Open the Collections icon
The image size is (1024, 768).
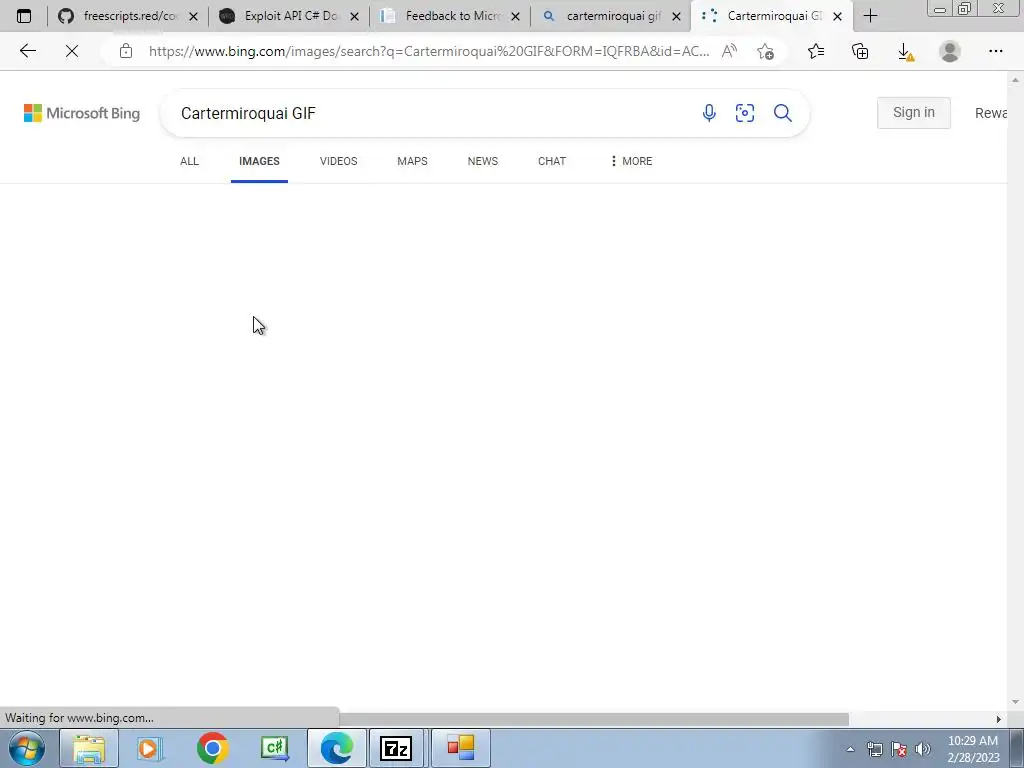click(x=860, y=51)
